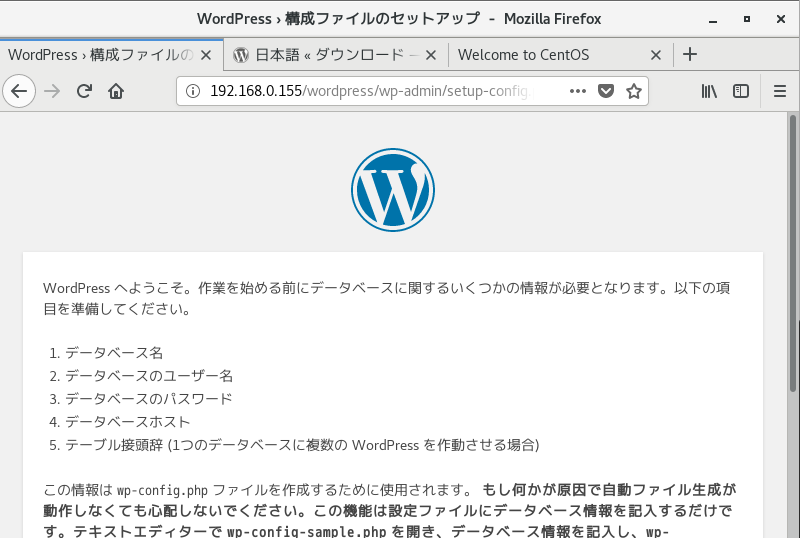Screen dimensions: 800x538
Task: Close the 日本語 ダウンロード tab
Action: coord(431,55)
